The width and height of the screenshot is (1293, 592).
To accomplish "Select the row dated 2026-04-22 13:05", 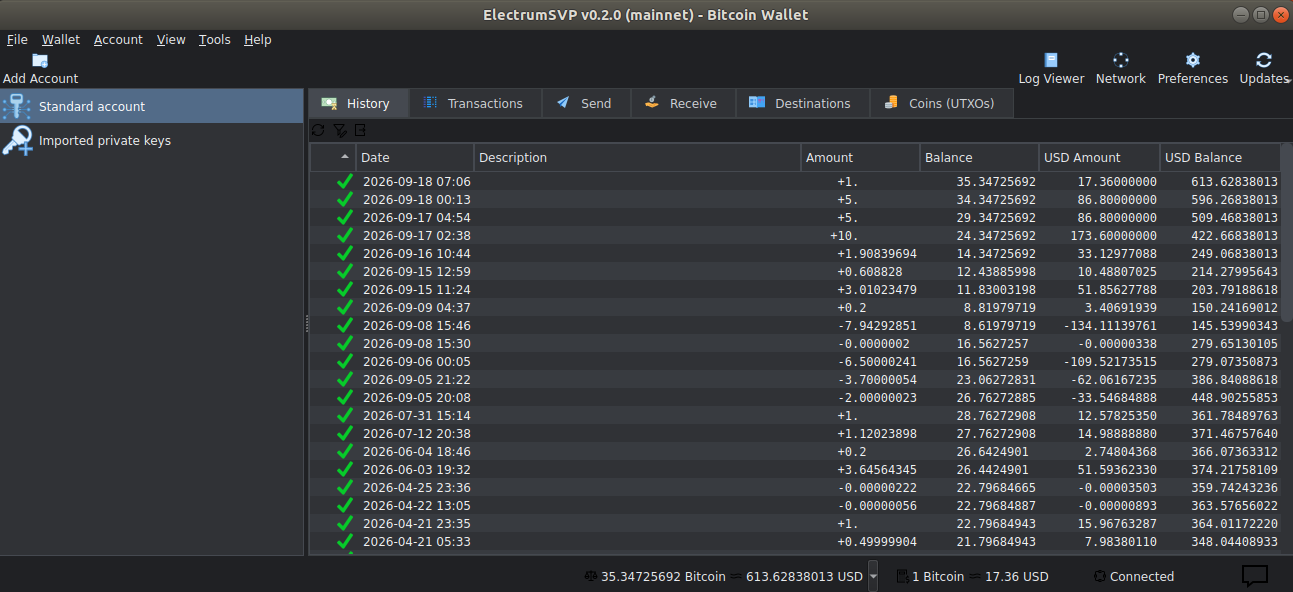I will pyautogui.click(x=795, y=506).
